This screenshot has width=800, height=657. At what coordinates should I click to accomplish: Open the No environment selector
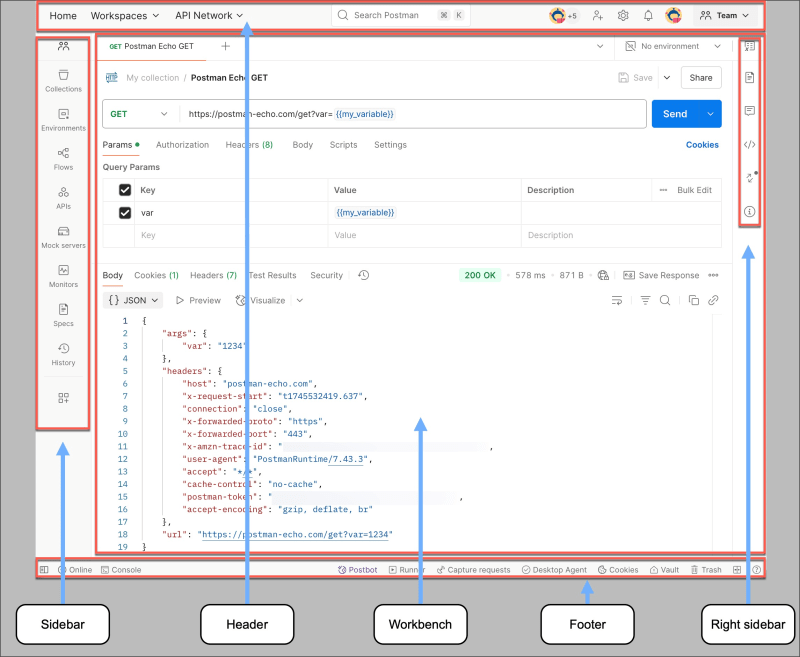(673, 46)
